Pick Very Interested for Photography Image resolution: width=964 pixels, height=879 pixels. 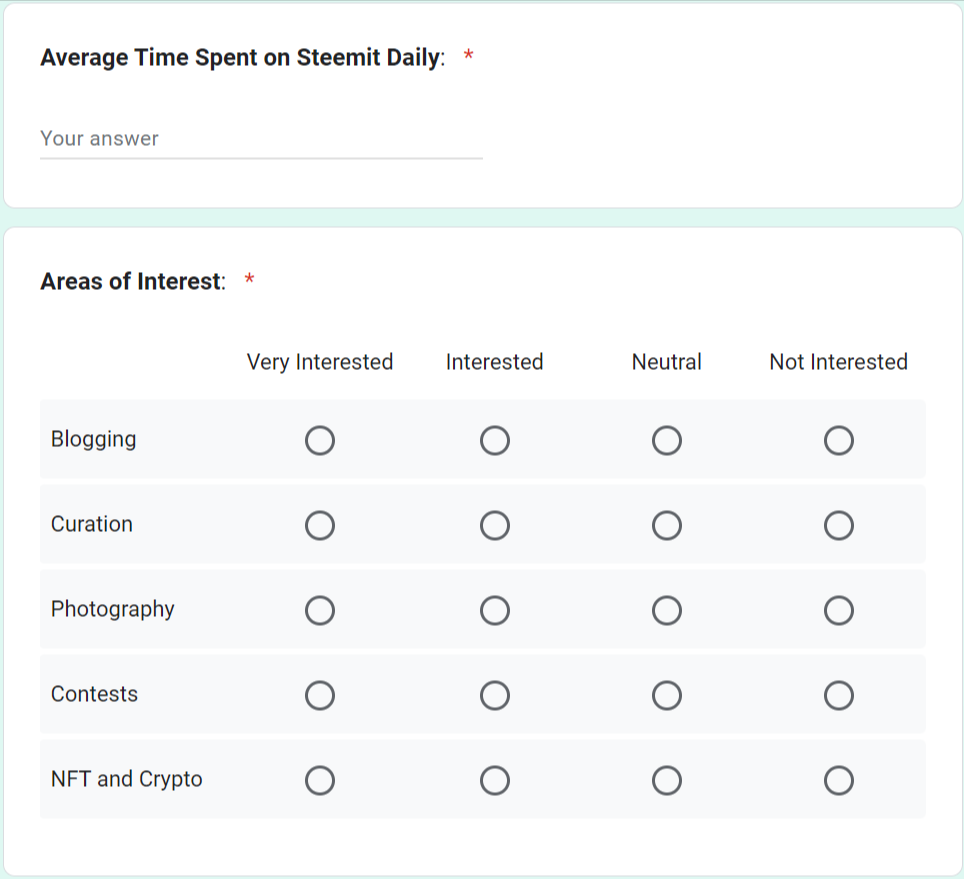[x=320, y=610]
